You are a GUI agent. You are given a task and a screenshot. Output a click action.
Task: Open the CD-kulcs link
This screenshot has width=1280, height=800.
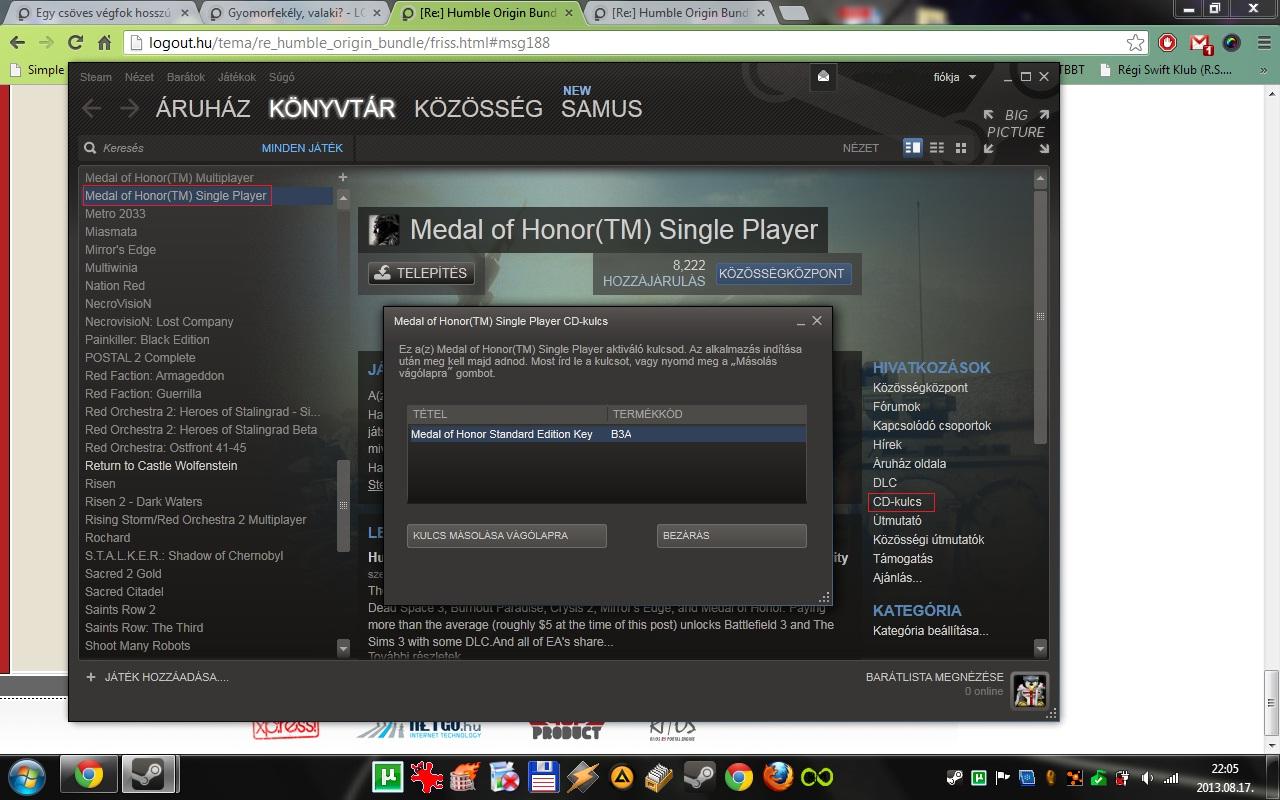point(897,502)
